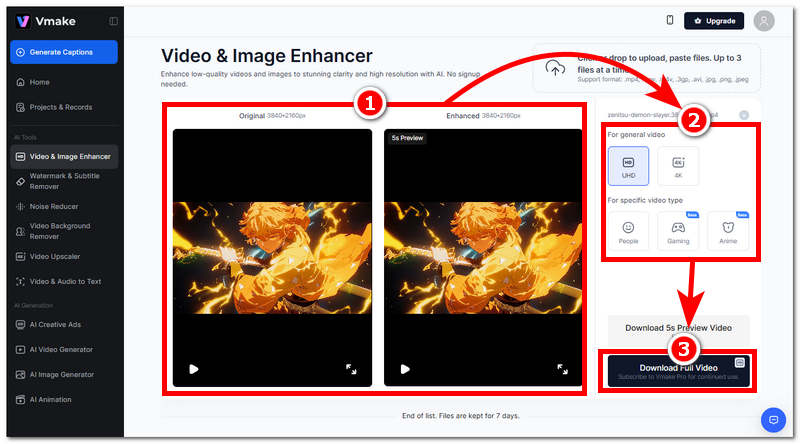The height and width of the screenshot is (444, 800).
Task: Click the Projects & Records icon
Action: click(20, 107)
